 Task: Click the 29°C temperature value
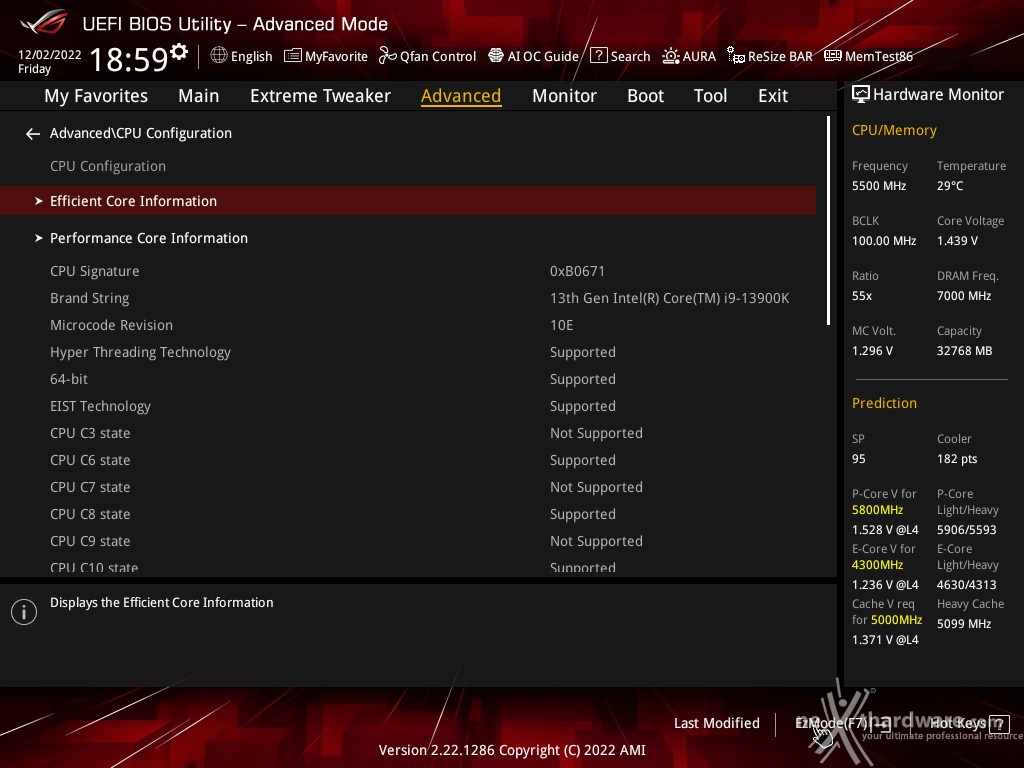point(950,186)
